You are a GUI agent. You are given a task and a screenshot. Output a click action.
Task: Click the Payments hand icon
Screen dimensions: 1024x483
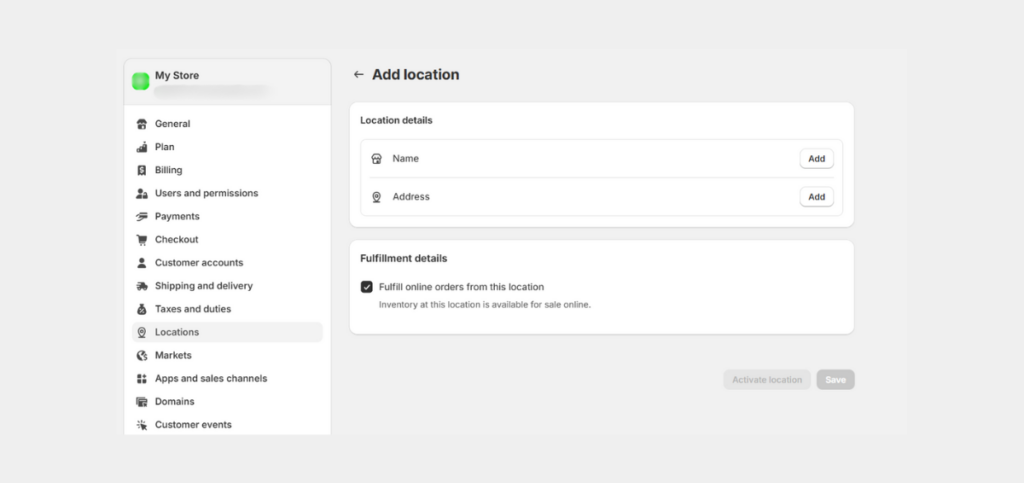tap(142, 217)
